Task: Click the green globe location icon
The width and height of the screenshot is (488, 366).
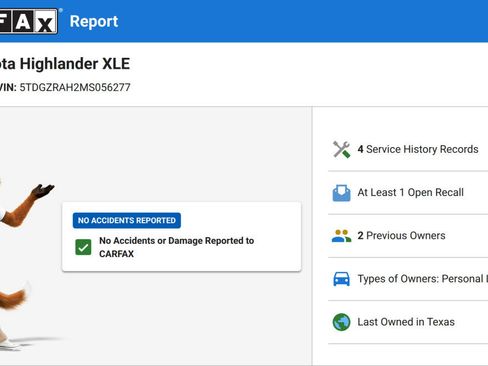Action: click(x=341, y=322)
